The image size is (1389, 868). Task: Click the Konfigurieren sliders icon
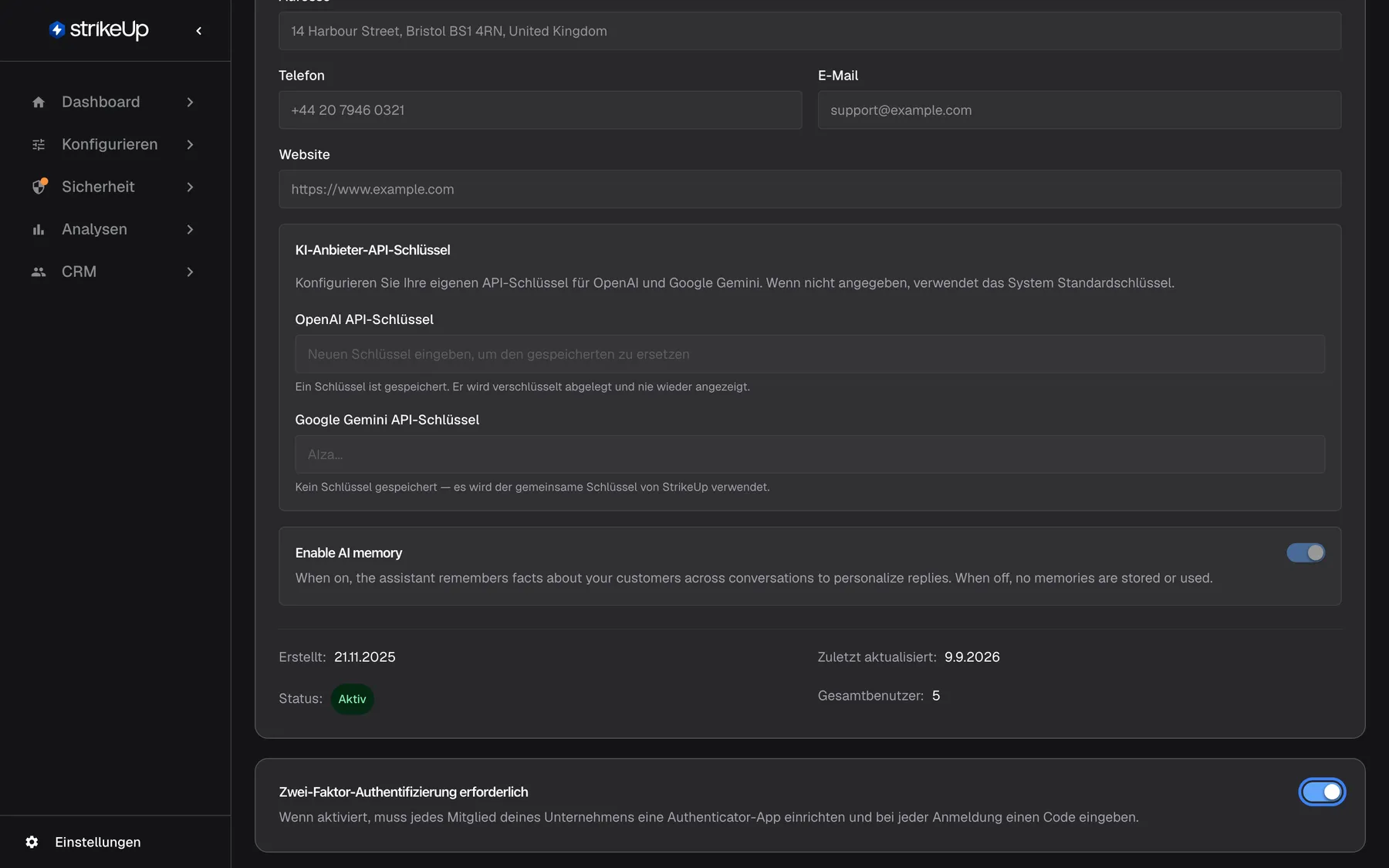tap(39, 144)
